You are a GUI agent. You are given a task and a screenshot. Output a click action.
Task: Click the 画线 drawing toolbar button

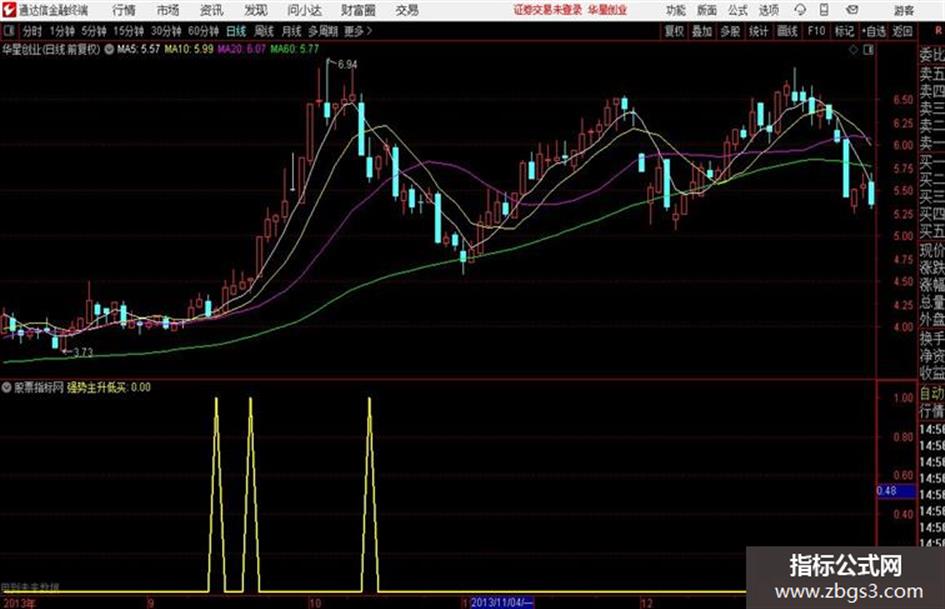[787, 31]
